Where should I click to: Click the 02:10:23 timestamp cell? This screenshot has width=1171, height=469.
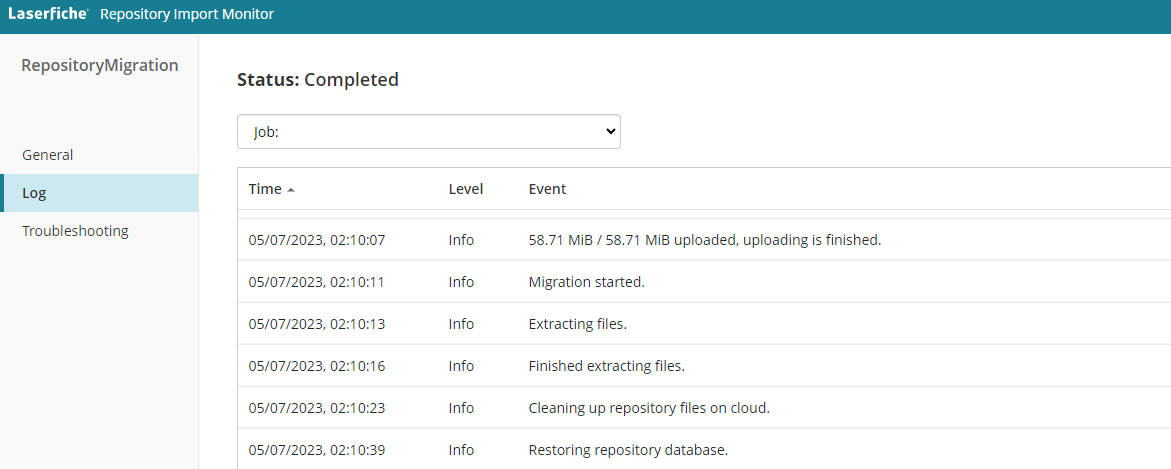317,408
